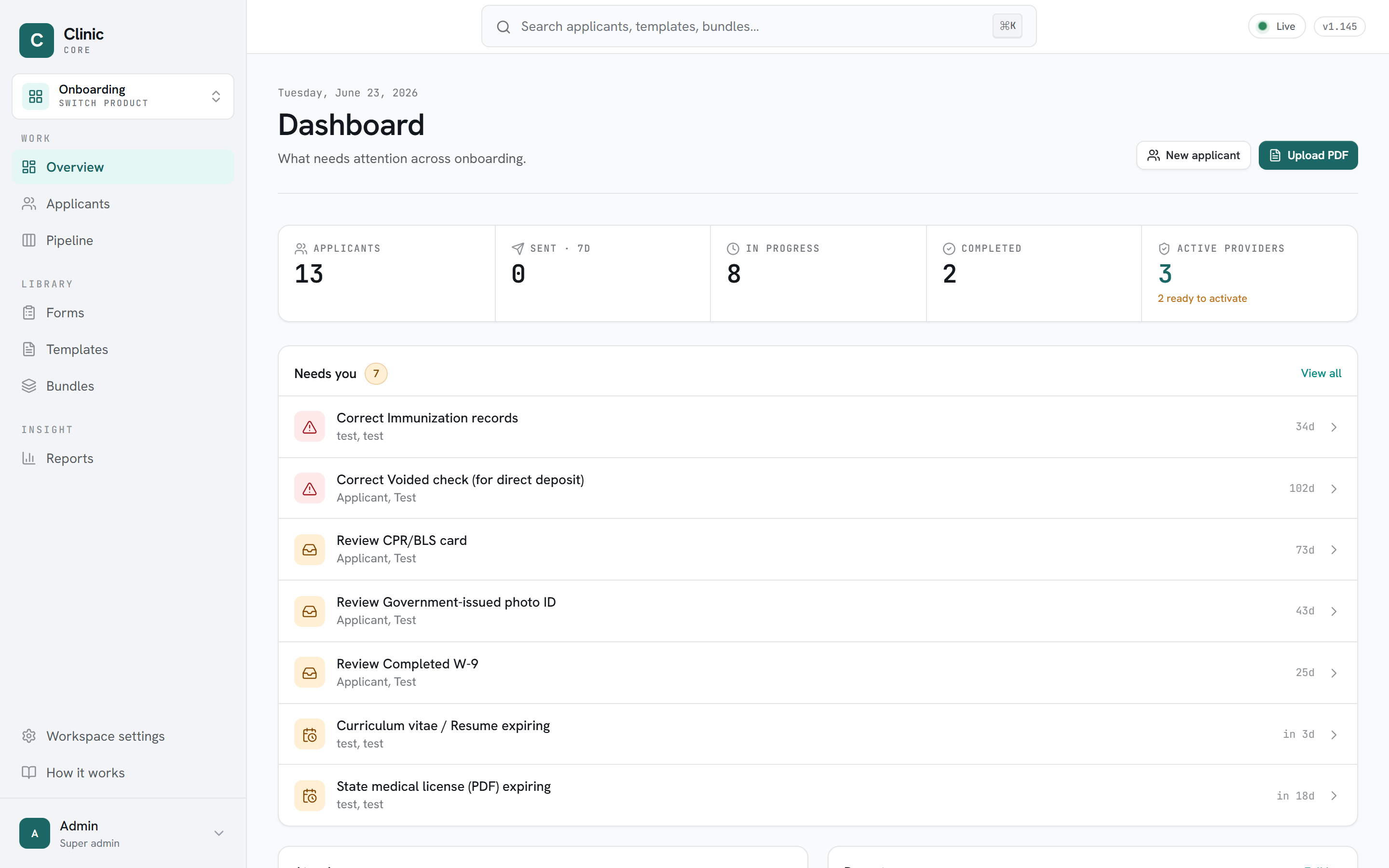Screen dimensions: 1389x868
Task: Click inbox icon for CPR/BLS card
Action: (309, 549)
